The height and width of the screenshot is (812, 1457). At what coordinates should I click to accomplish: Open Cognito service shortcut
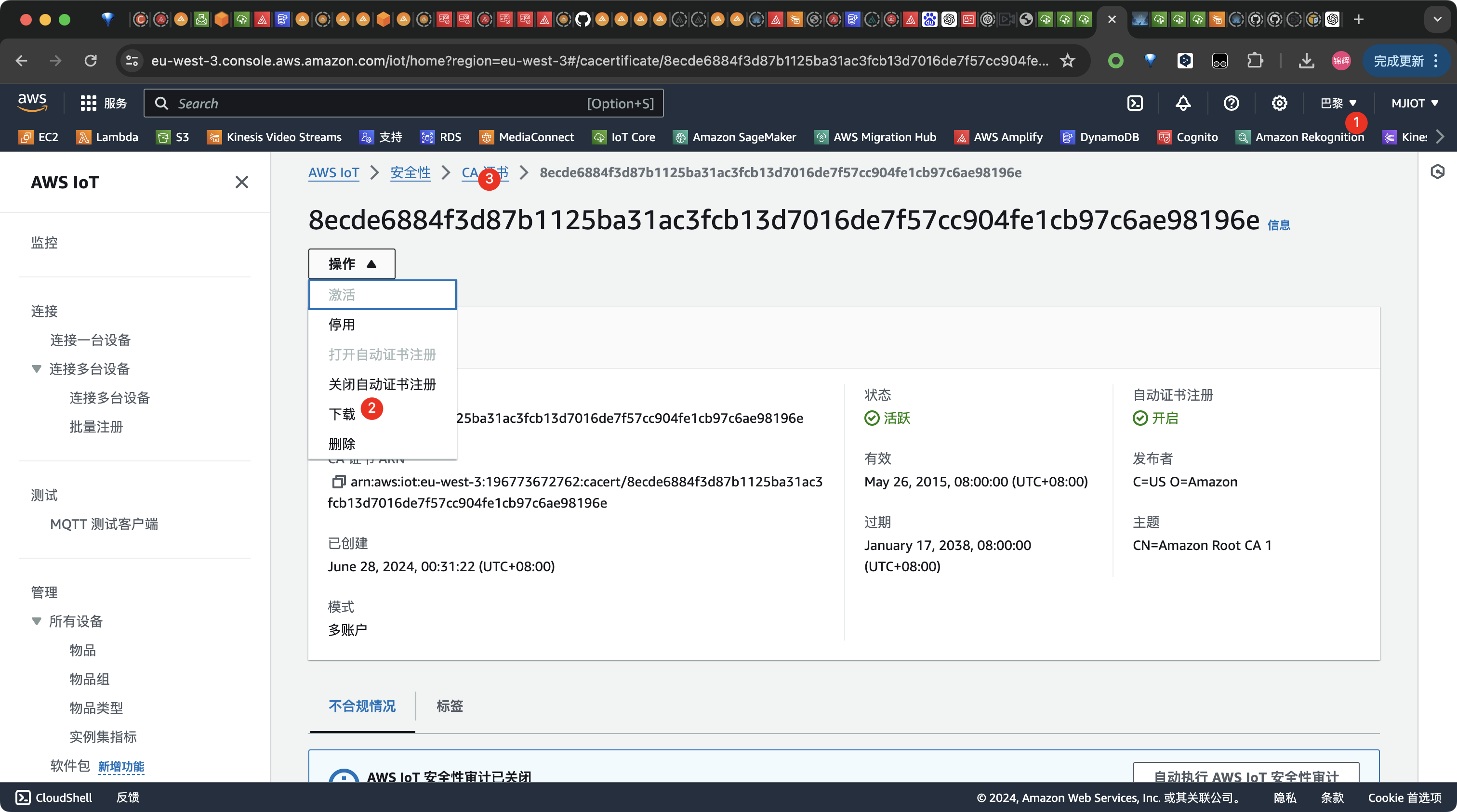coord(1187,137)
